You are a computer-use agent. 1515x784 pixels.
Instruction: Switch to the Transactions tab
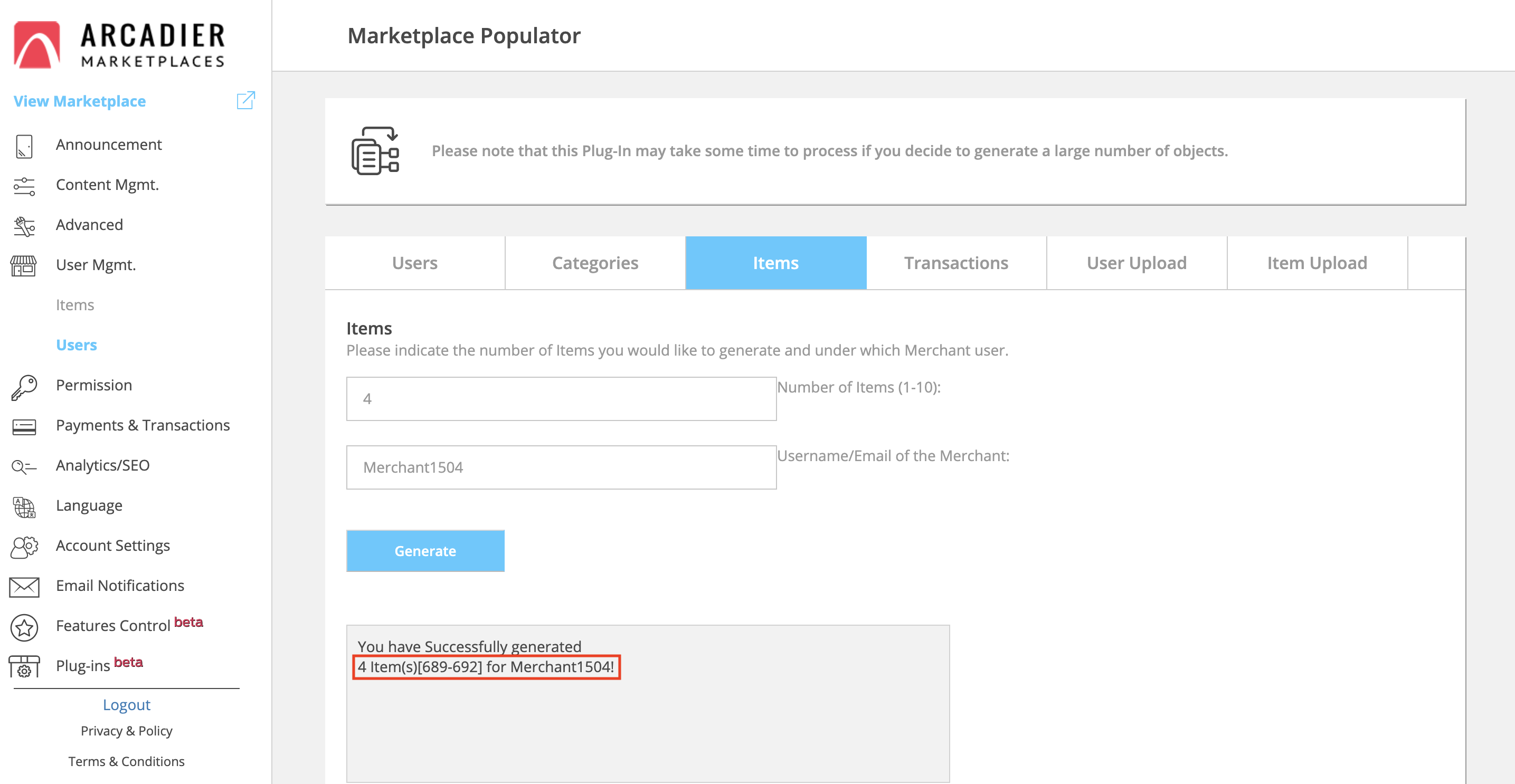pyautogui.click(x=955, y=263)
